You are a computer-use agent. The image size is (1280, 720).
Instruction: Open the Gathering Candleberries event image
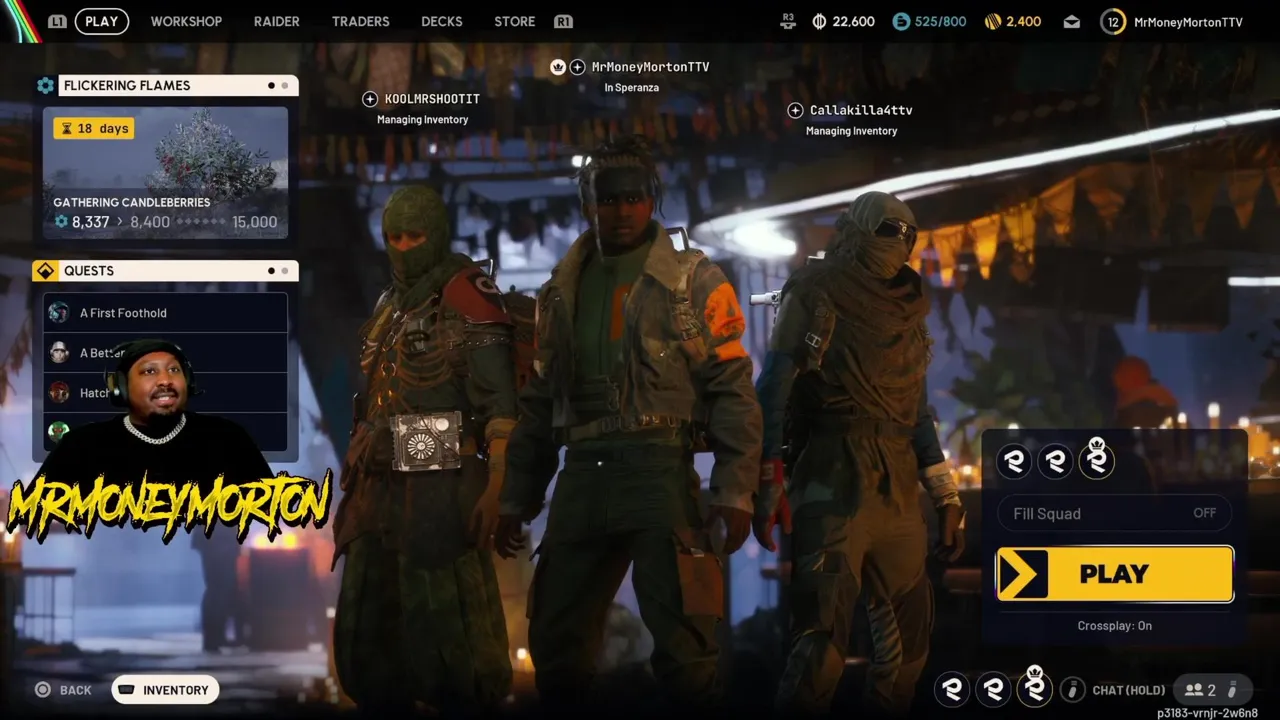pos(165,173)
